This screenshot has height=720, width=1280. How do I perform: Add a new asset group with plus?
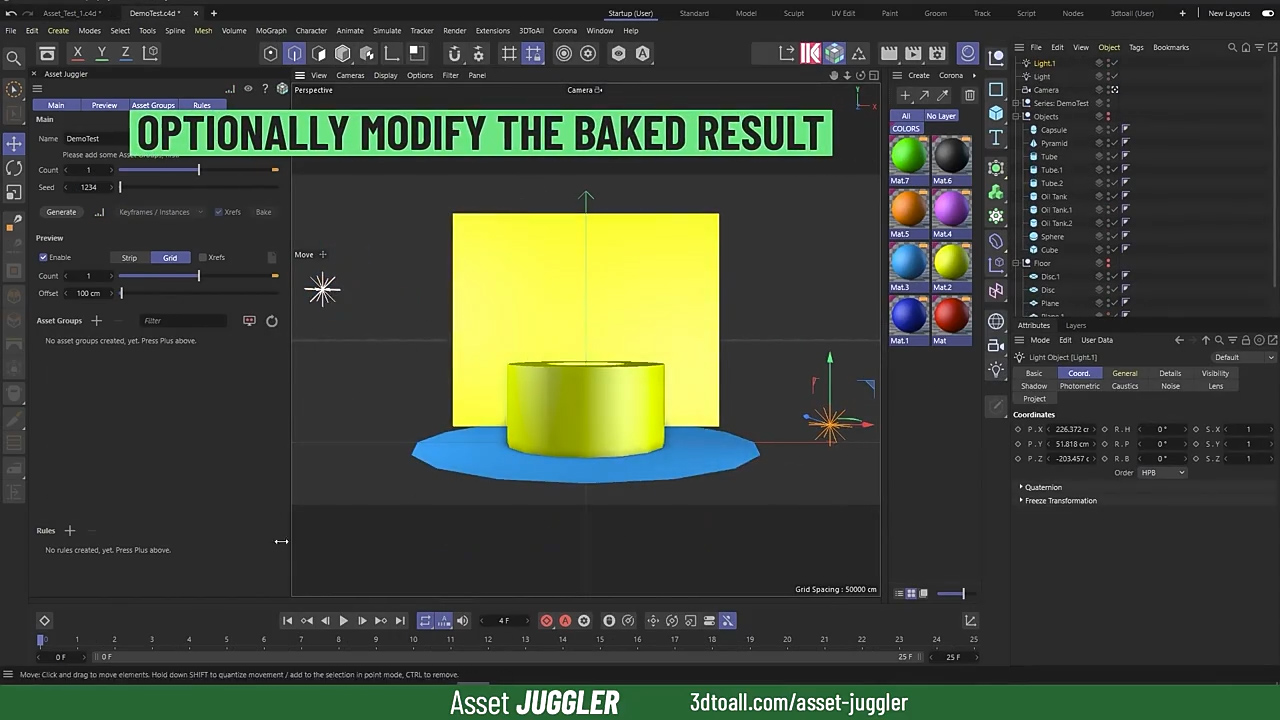click(97, 321)
